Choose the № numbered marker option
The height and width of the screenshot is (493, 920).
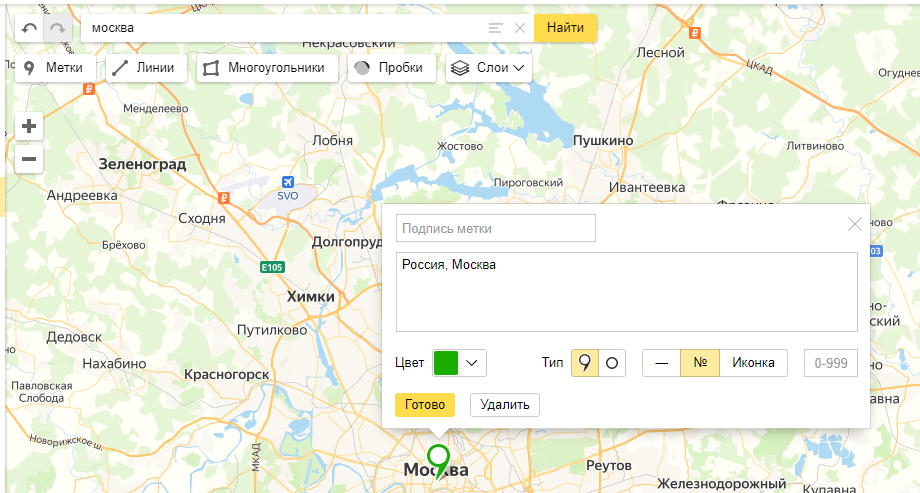700,363
